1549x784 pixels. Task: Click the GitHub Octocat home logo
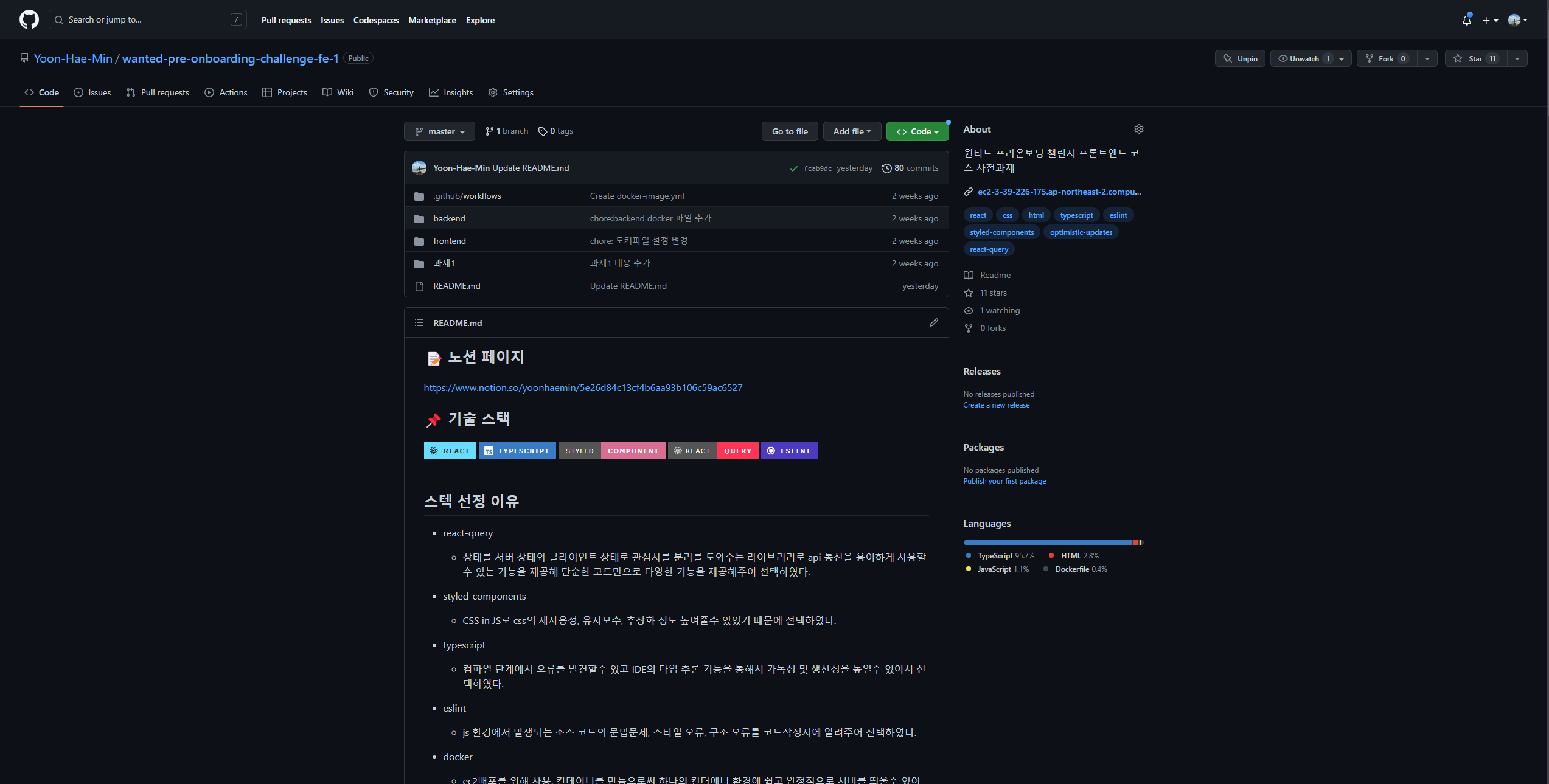pyautogui.click(x=29, y=19)
